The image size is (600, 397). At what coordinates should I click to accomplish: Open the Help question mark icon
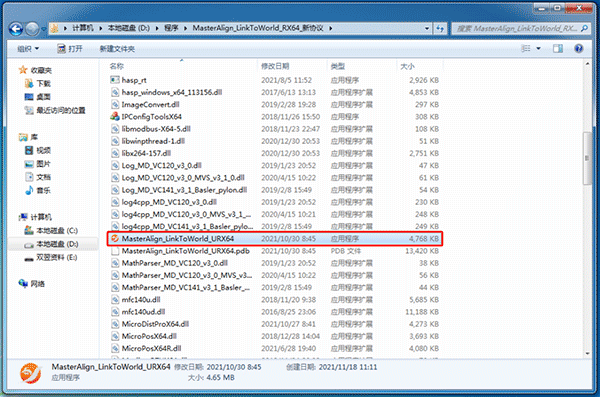point(579,48)
